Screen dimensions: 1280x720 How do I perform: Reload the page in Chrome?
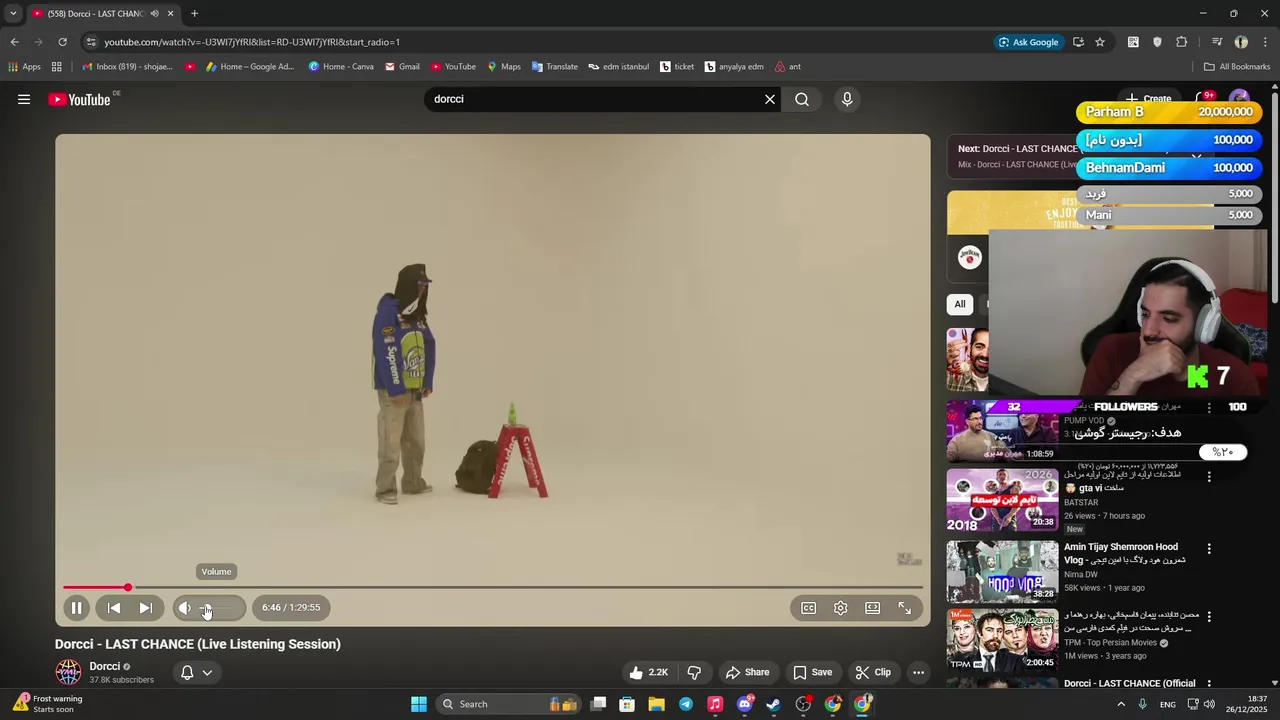click(62, 42)
